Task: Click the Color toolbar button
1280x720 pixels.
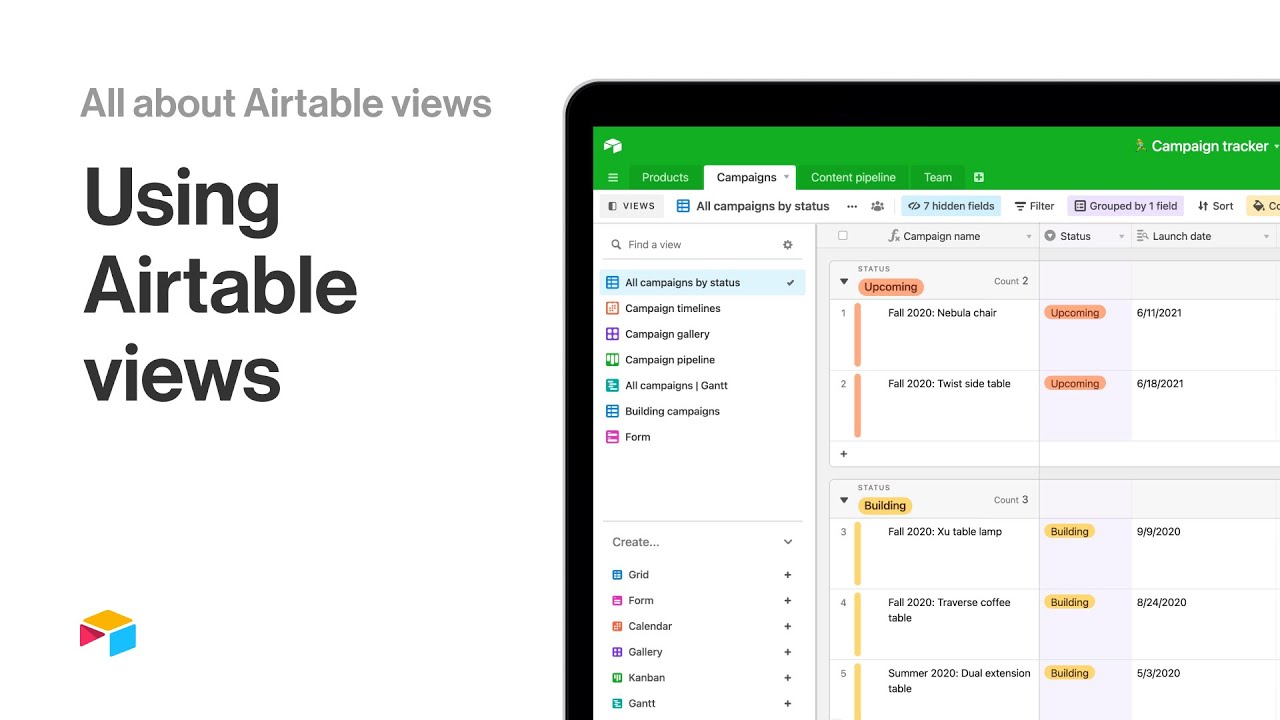Action: (1264, 206)
